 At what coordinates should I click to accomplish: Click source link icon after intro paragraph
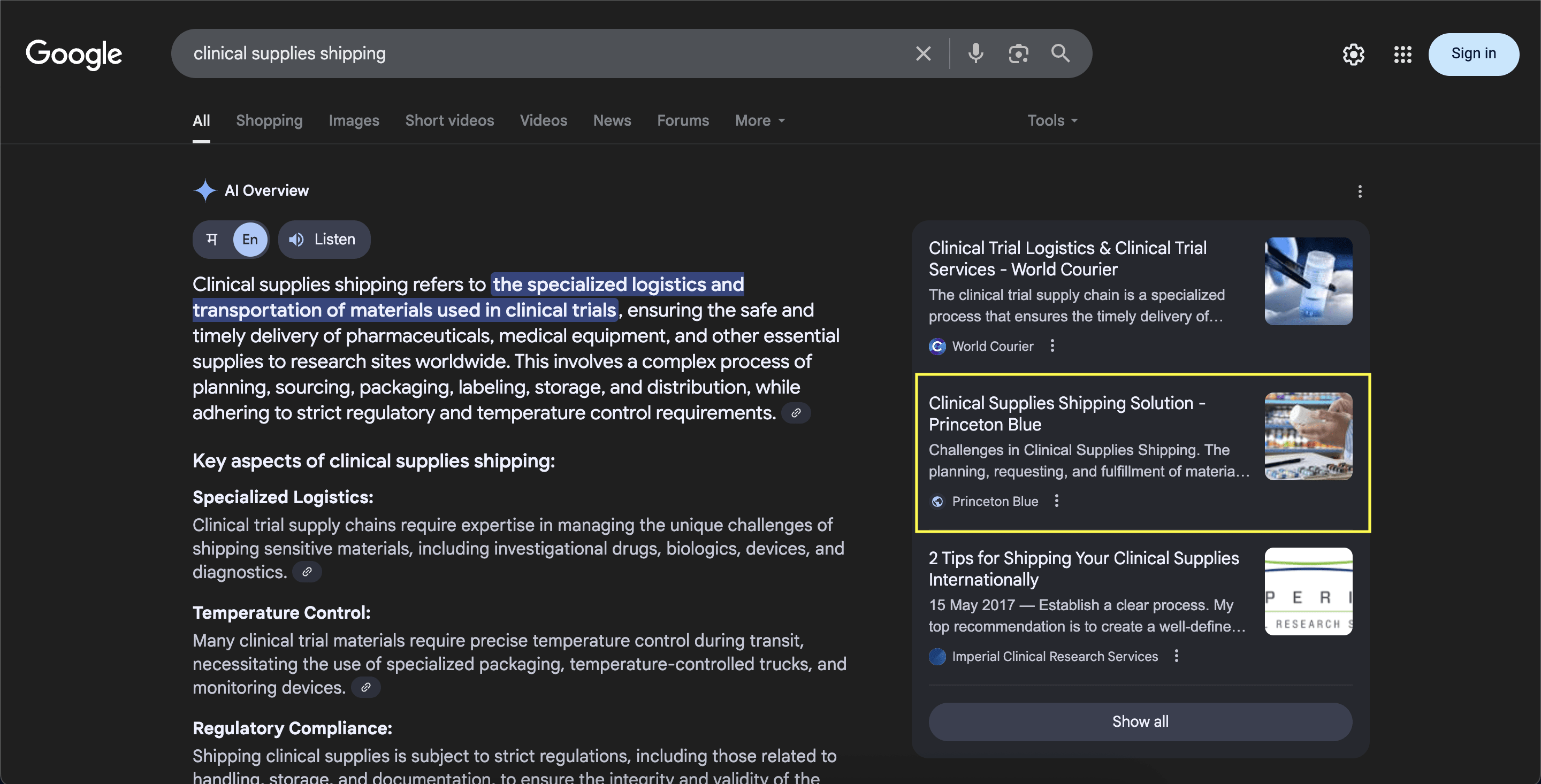pos(796,413)
